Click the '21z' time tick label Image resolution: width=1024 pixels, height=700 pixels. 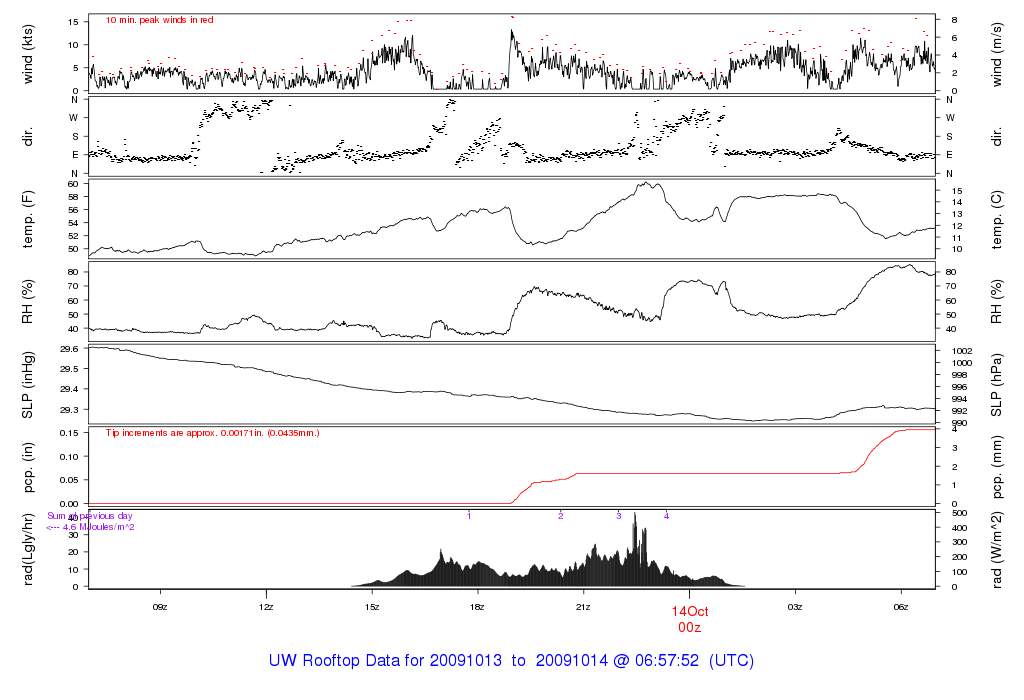(x=583, y=607)
